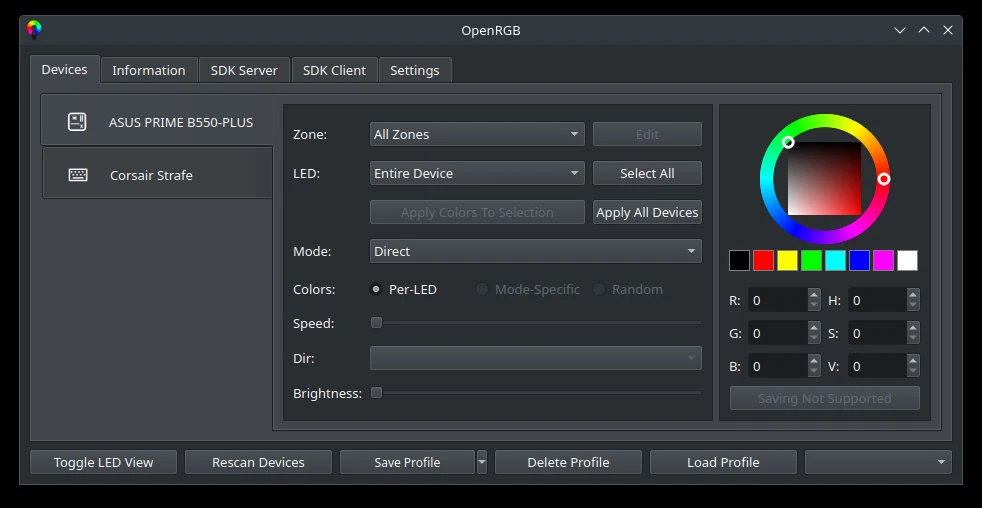Click the Brightness slider handle

point(376,393)
